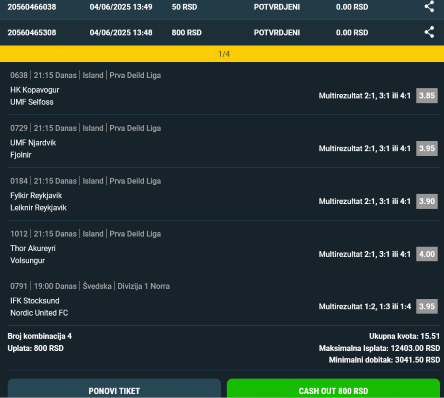Click Multirezultat 1:2, 1:3 ili 1:4 label
This screenshot has width=444, height=398.
[365, 306]
